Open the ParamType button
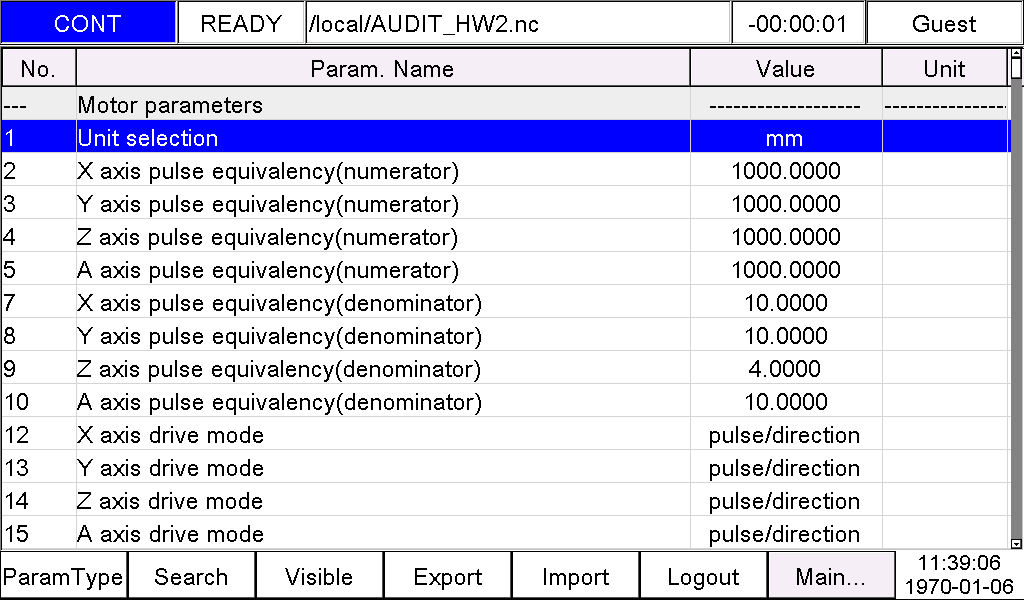Image resolution: width=1024 pixels, height=600 pixels. tap(63, 576)
